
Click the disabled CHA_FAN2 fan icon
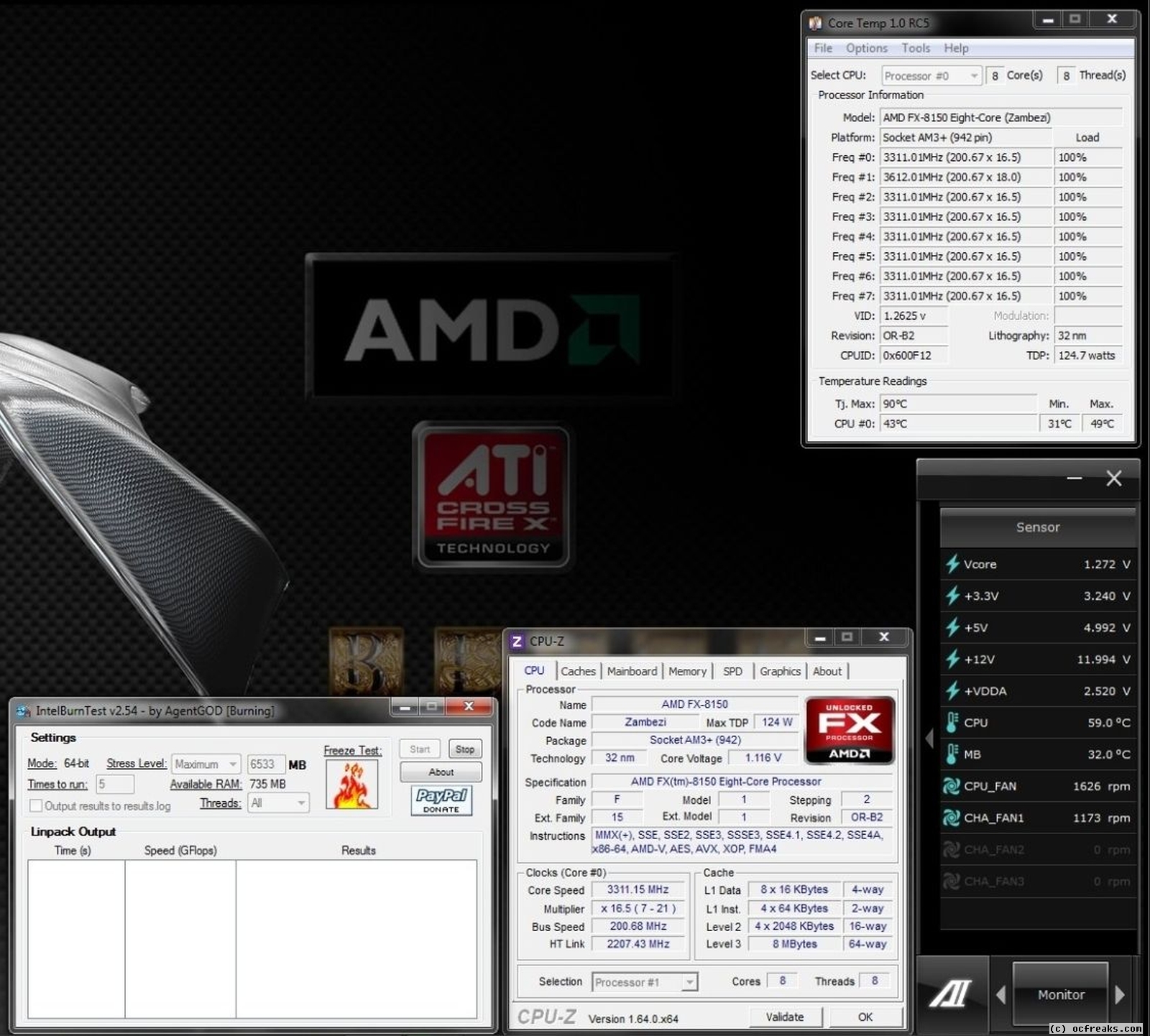pos(952,849)
